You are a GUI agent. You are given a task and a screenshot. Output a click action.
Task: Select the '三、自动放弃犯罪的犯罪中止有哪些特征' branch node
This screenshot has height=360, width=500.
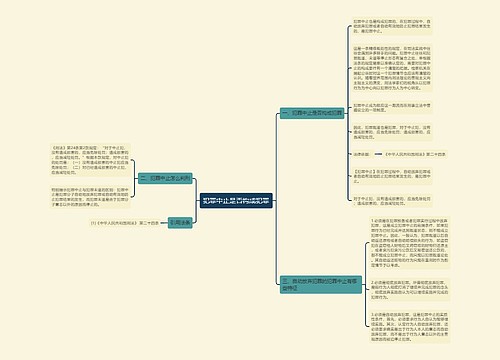coord(321,284)
